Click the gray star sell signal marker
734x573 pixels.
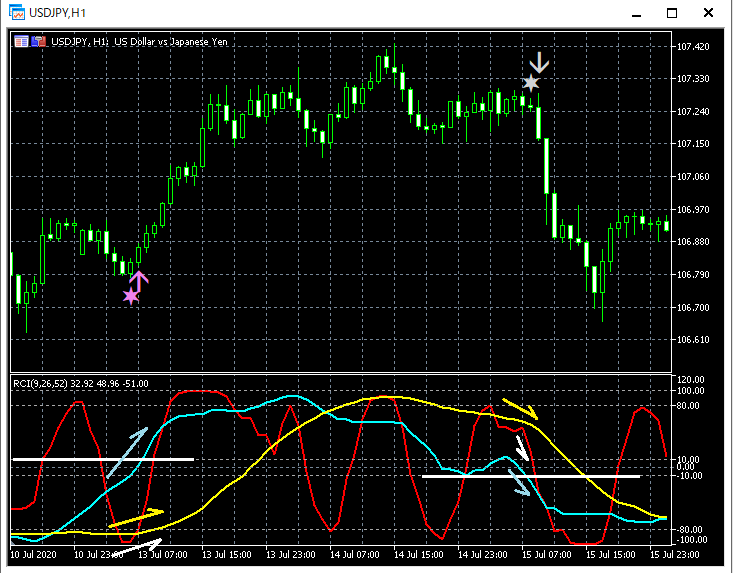[531, 83]
